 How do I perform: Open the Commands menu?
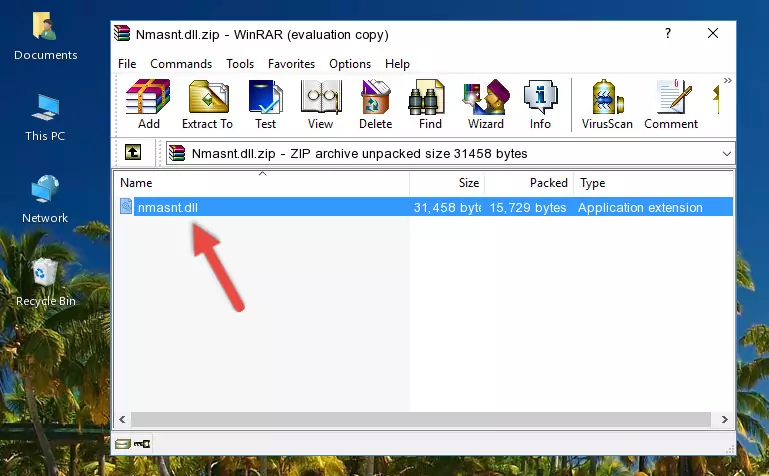click(x=181, y=64)
